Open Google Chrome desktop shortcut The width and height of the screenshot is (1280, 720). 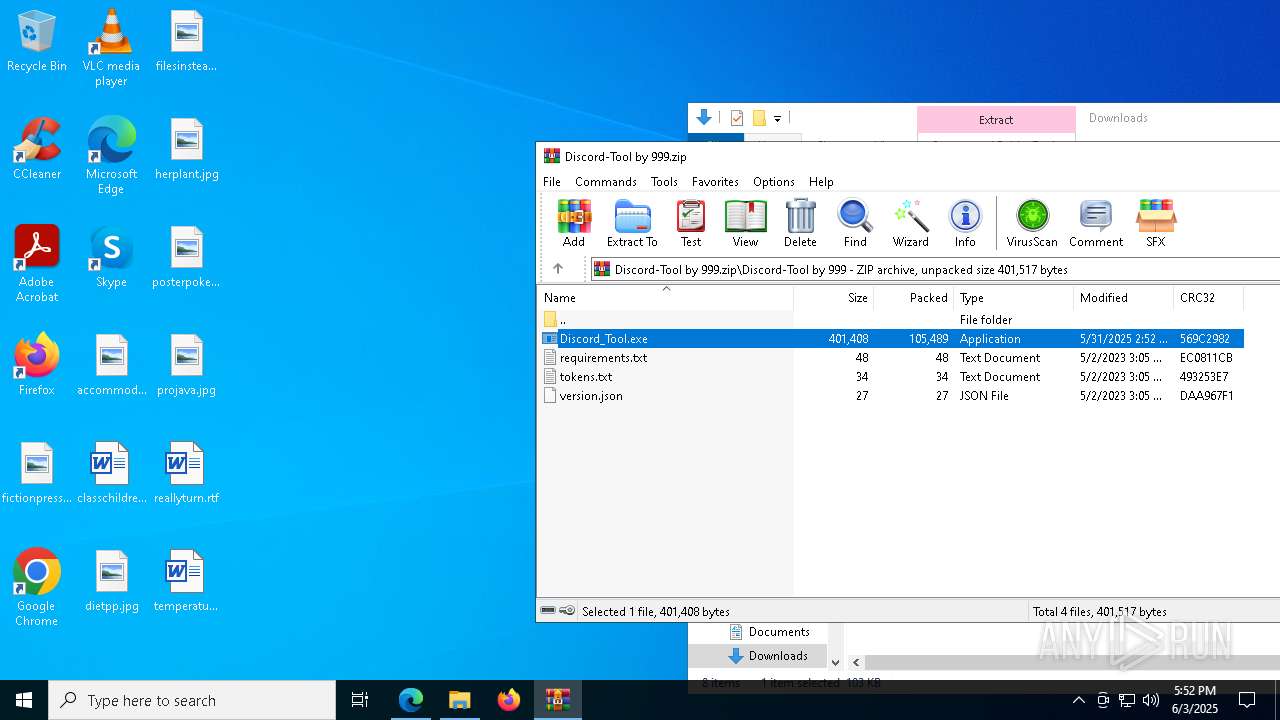coord(37,588)
